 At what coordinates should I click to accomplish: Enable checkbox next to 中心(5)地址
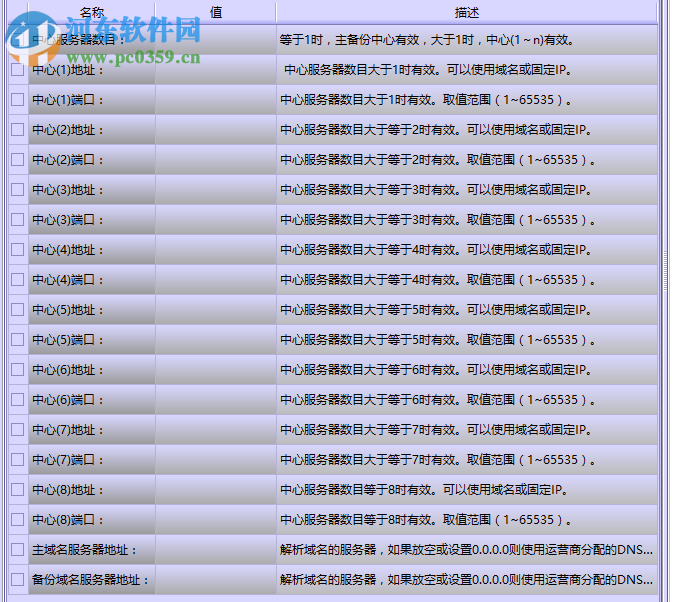tap(18, 310)
